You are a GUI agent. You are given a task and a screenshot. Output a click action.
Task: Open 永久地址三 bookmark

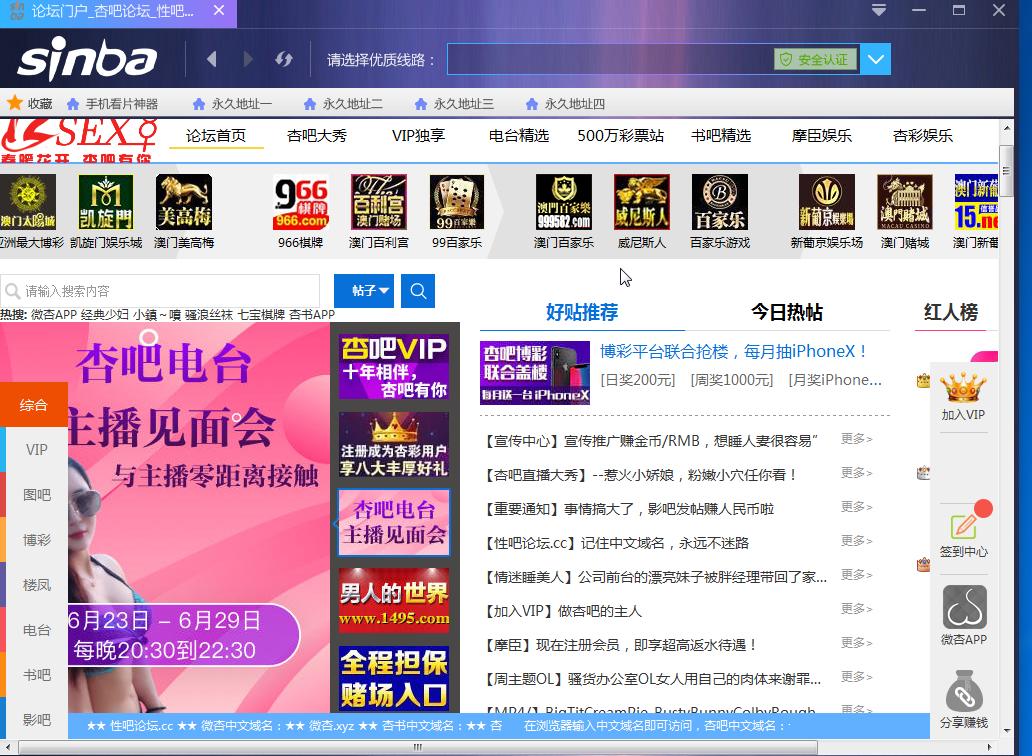[454, 104]
